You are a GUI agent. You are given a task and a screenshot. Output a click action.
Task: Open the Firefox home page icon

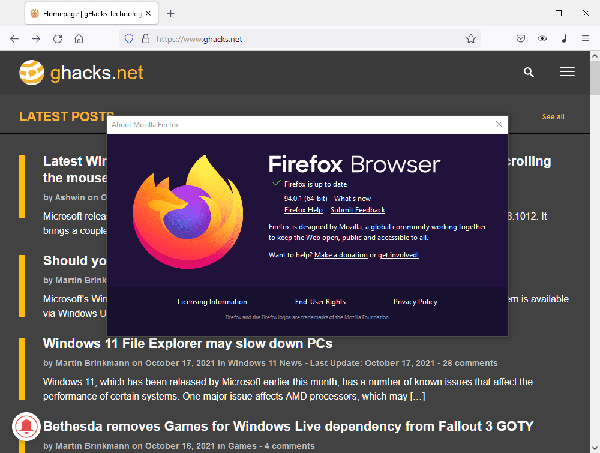79,39
